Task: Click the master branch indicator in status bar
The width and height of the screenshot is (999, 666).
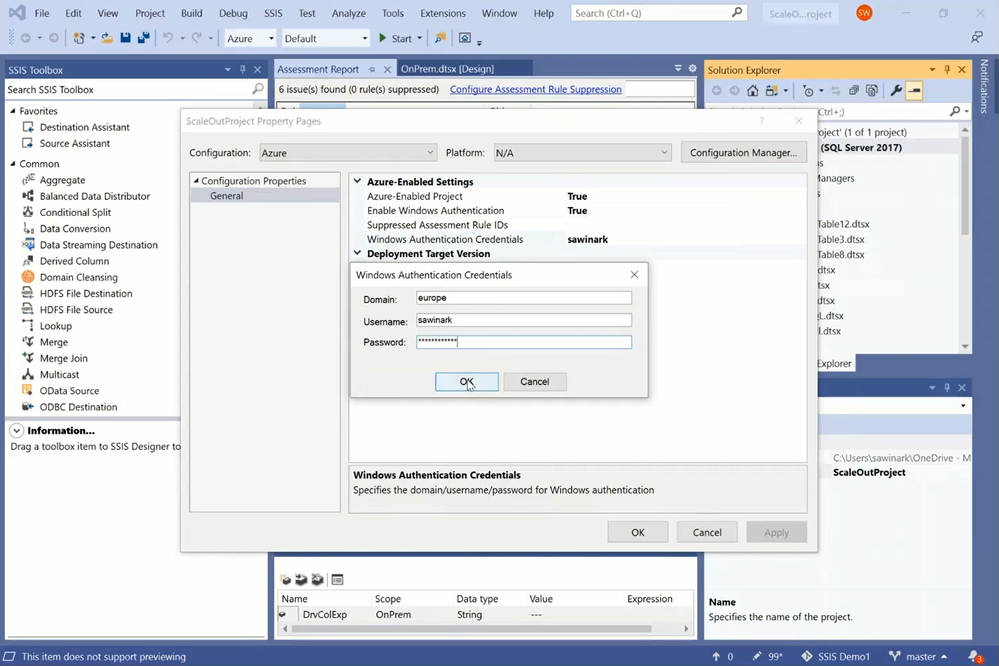Action: pos(917,656)
